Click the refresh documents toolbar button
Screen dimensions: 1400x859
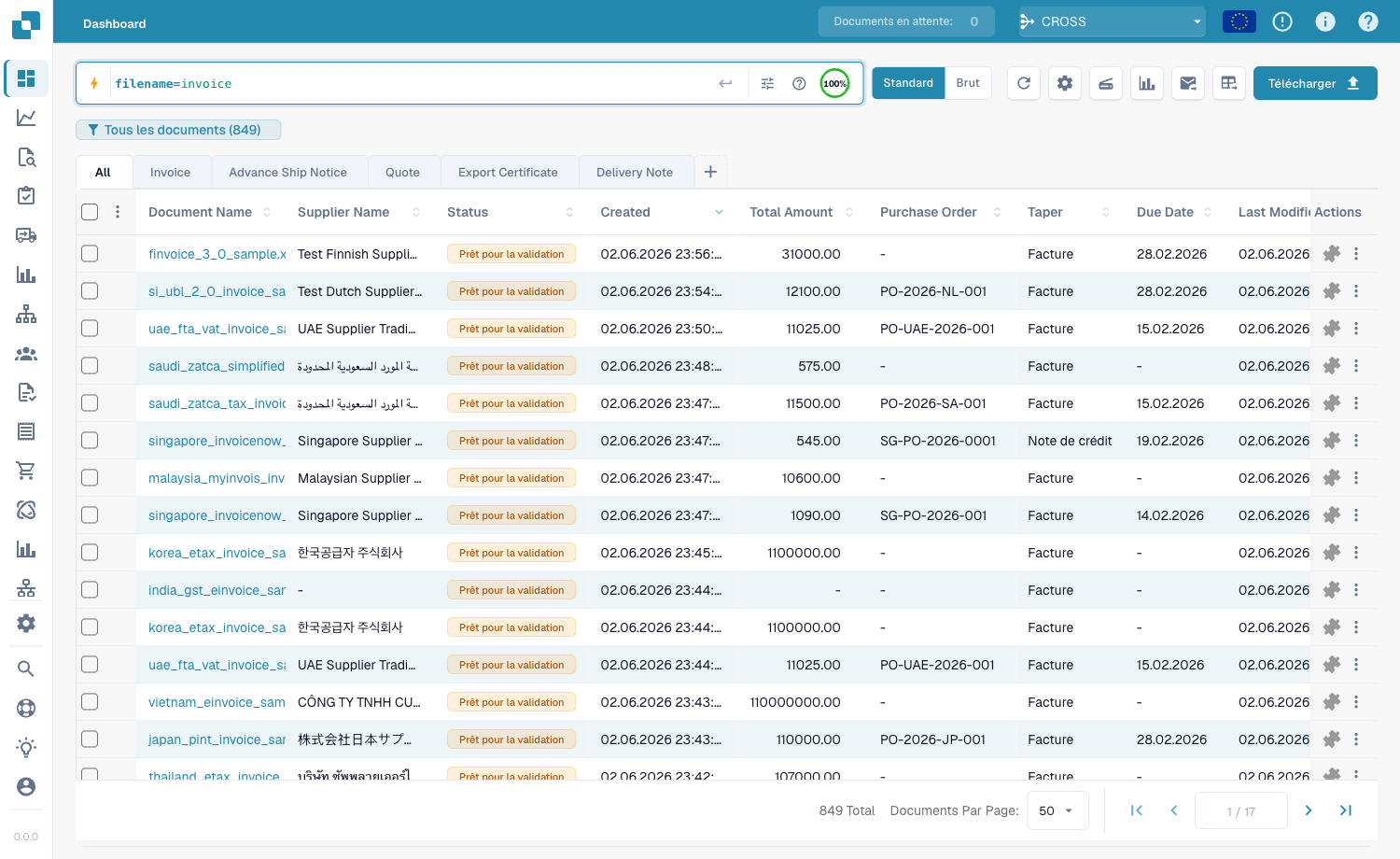coord(1024,83)
